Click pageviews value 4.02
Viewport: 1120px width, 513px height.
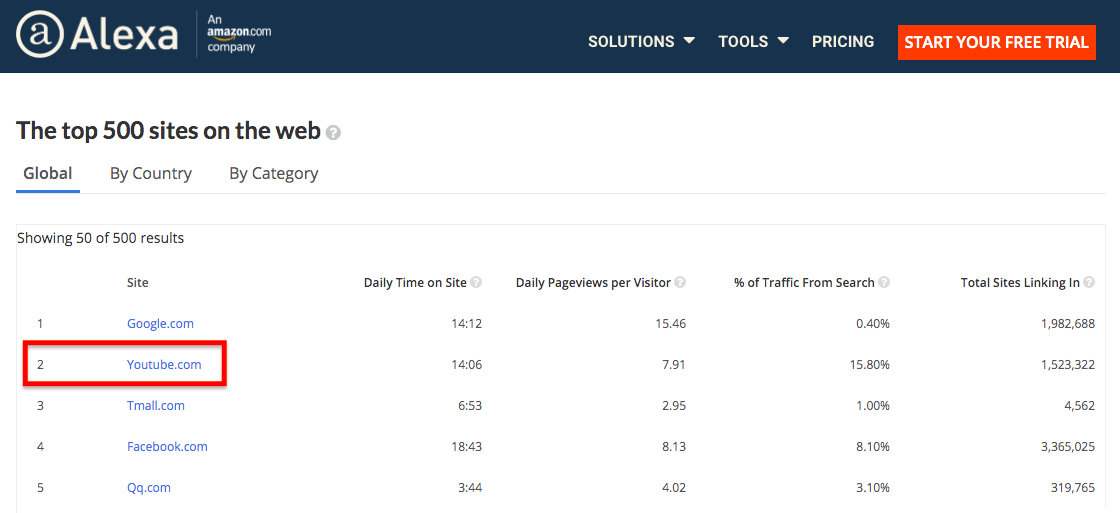(x=674, y=489)
